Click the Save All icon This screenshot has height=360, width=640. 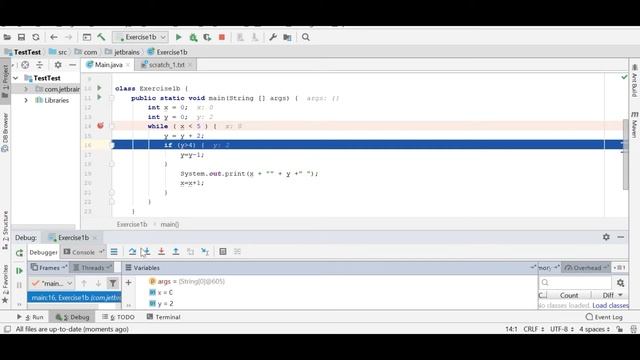point(21,37)
